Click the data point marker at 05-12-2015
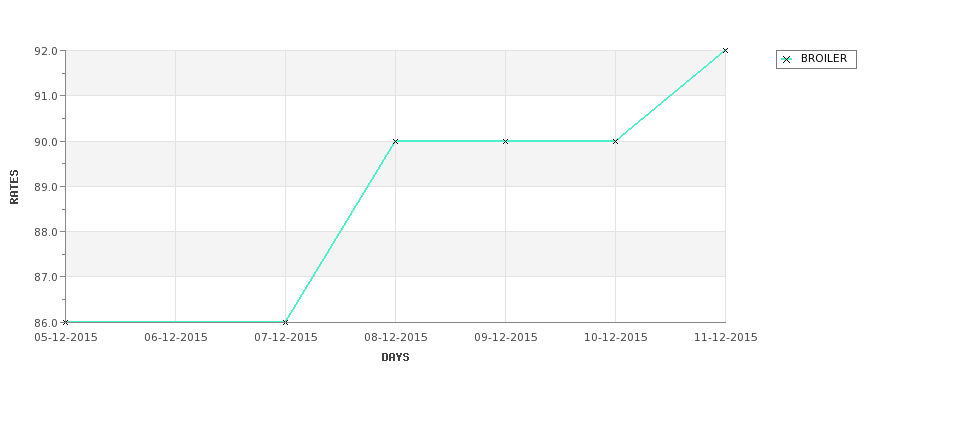This screenshot has width=975, height=429. pos(65,322)
